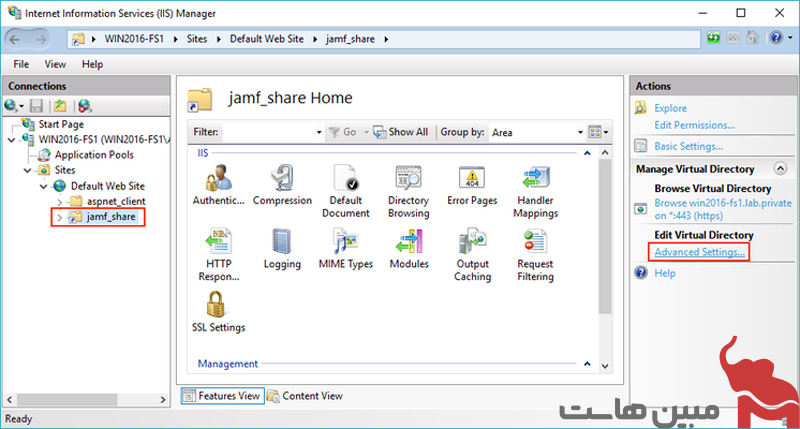Click the Forward navigation arrow

point(41,39)
